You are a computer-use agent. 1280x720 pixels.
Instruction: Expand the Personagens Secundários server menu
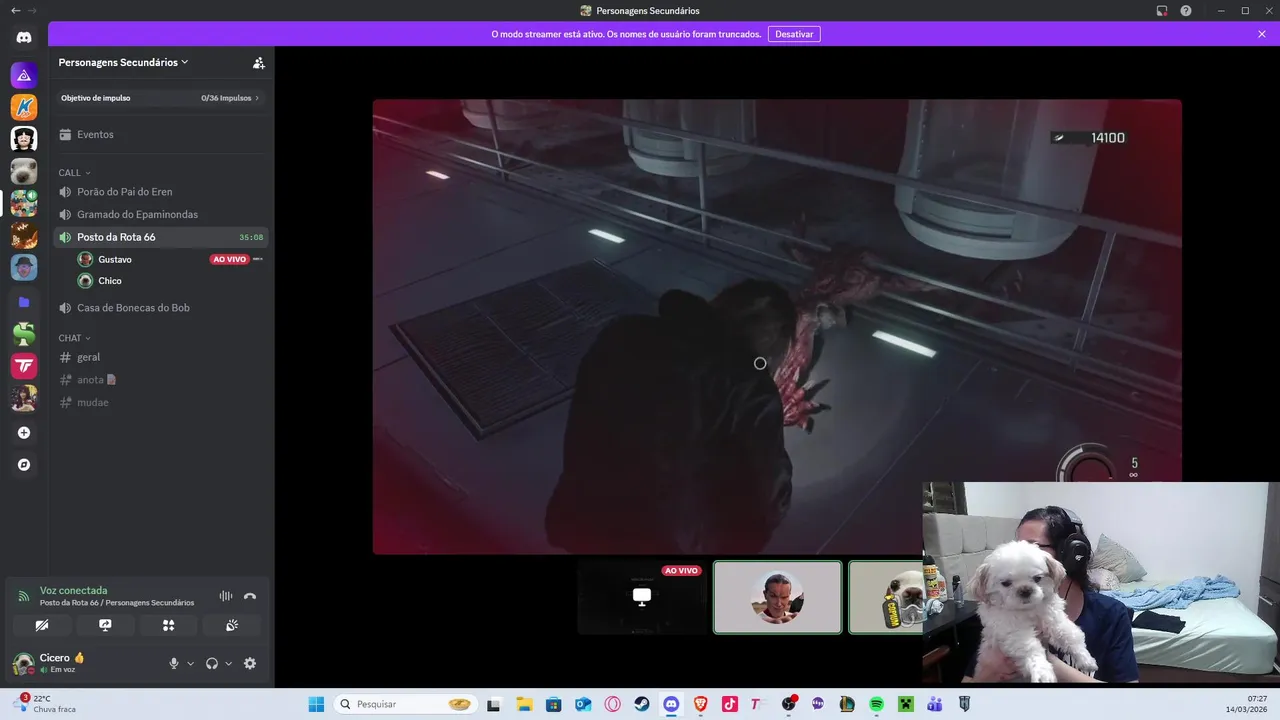coord(124,62)
